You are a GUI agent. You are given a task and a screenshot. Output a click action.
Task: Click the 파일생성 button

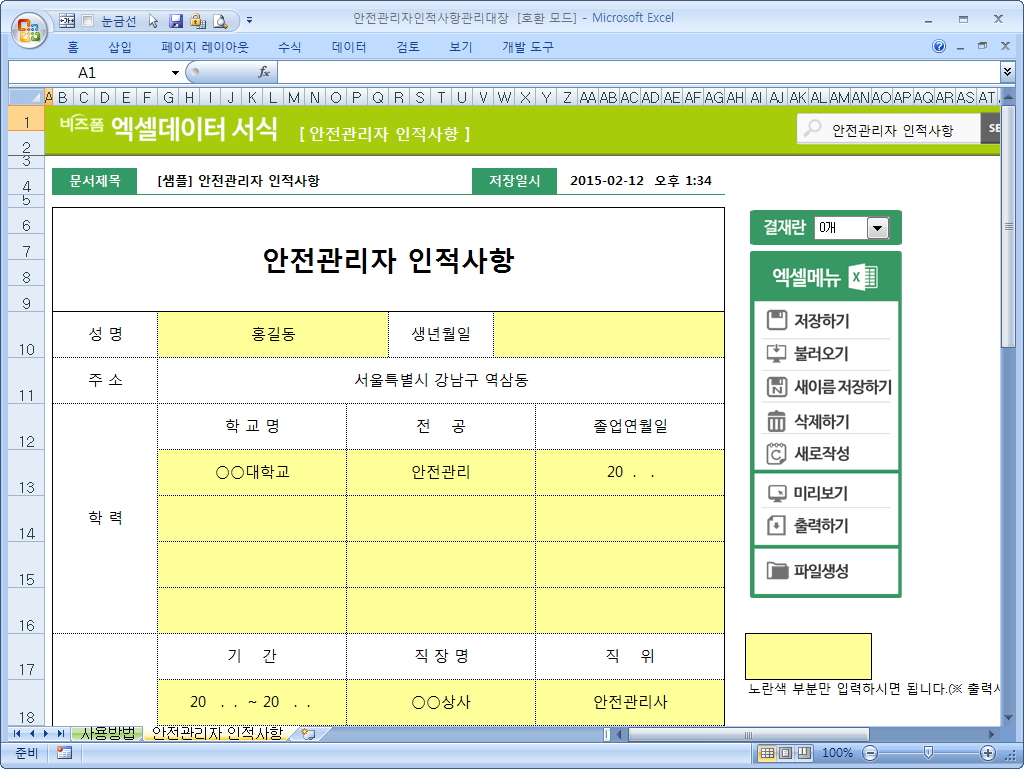pos(820,572)
